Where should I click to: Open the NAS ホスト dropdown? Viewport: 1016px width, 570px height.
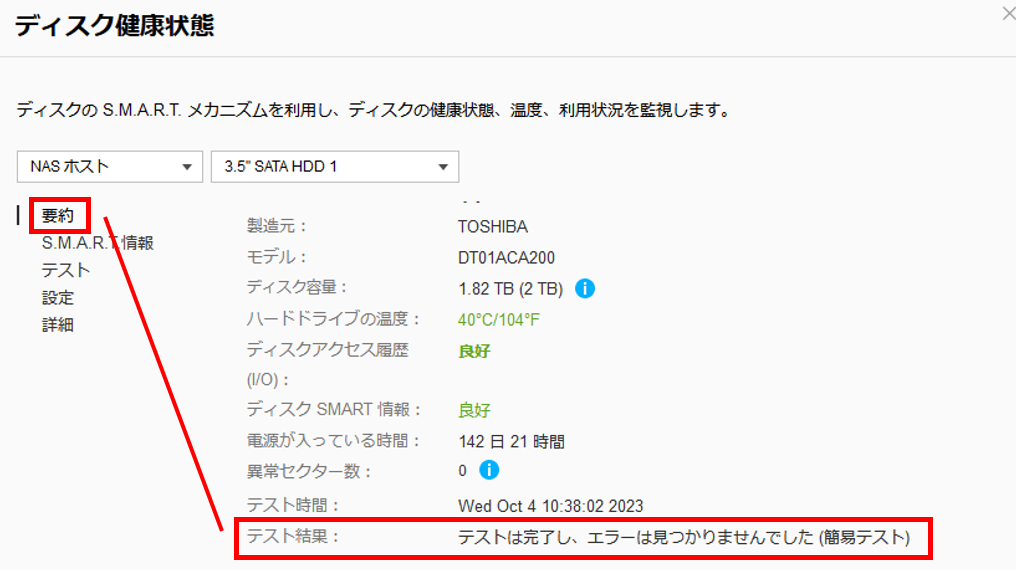pyautogui.click(x=110, y=167)
